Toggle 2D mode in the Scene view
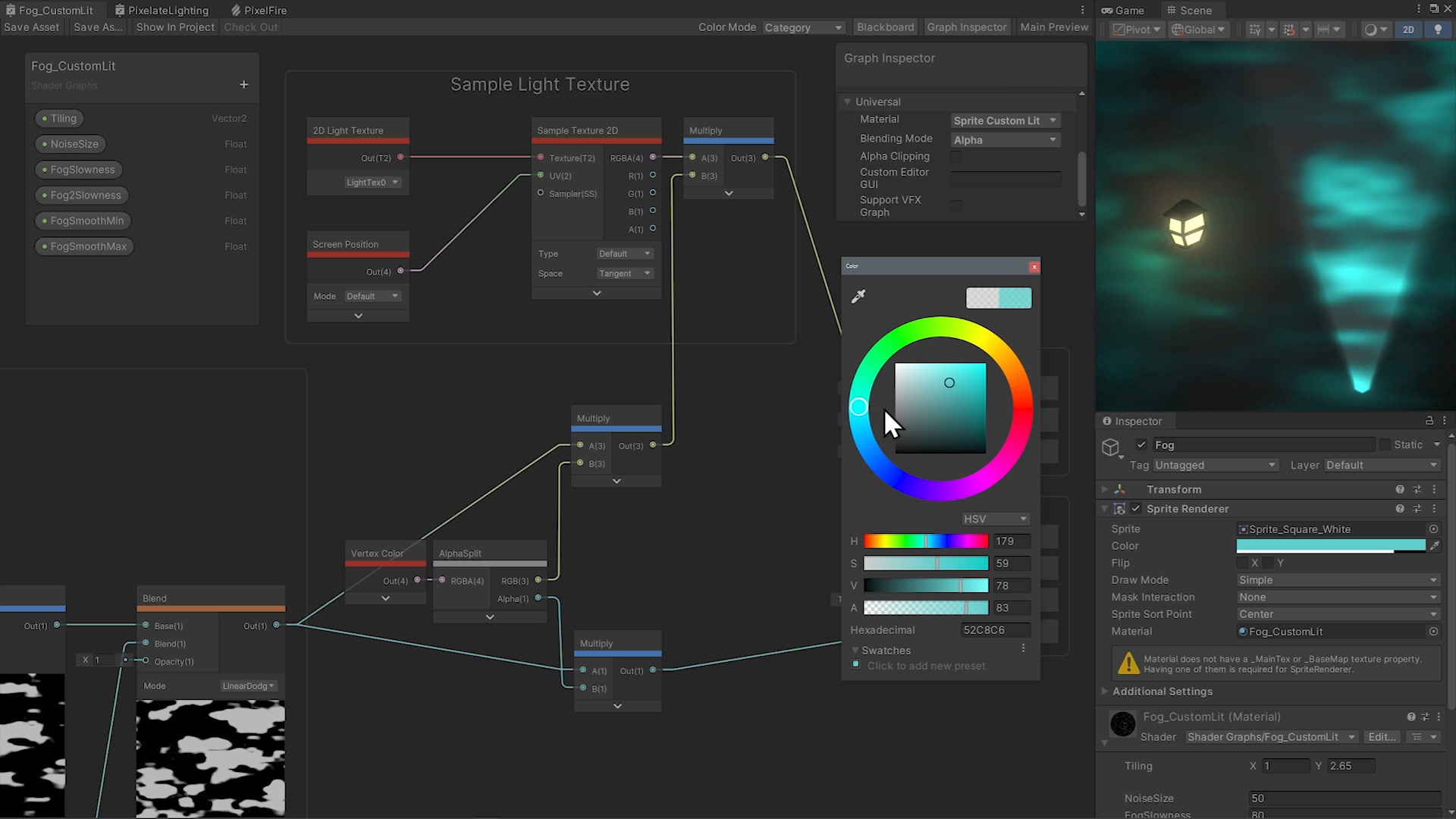 pos(1408,30)
